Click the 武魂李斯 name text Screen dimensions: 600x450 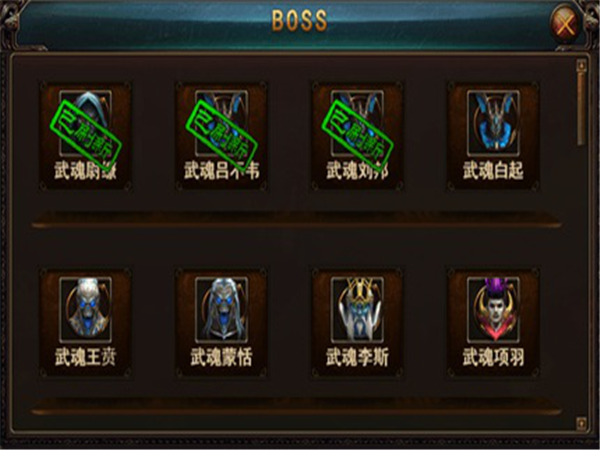pyautogui.click(x=357, y=357)
